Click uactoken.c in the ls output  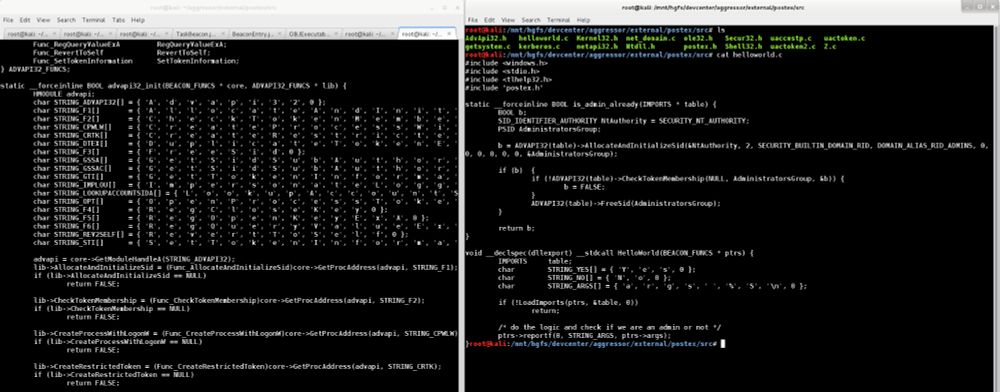click(x=844, y=38)
